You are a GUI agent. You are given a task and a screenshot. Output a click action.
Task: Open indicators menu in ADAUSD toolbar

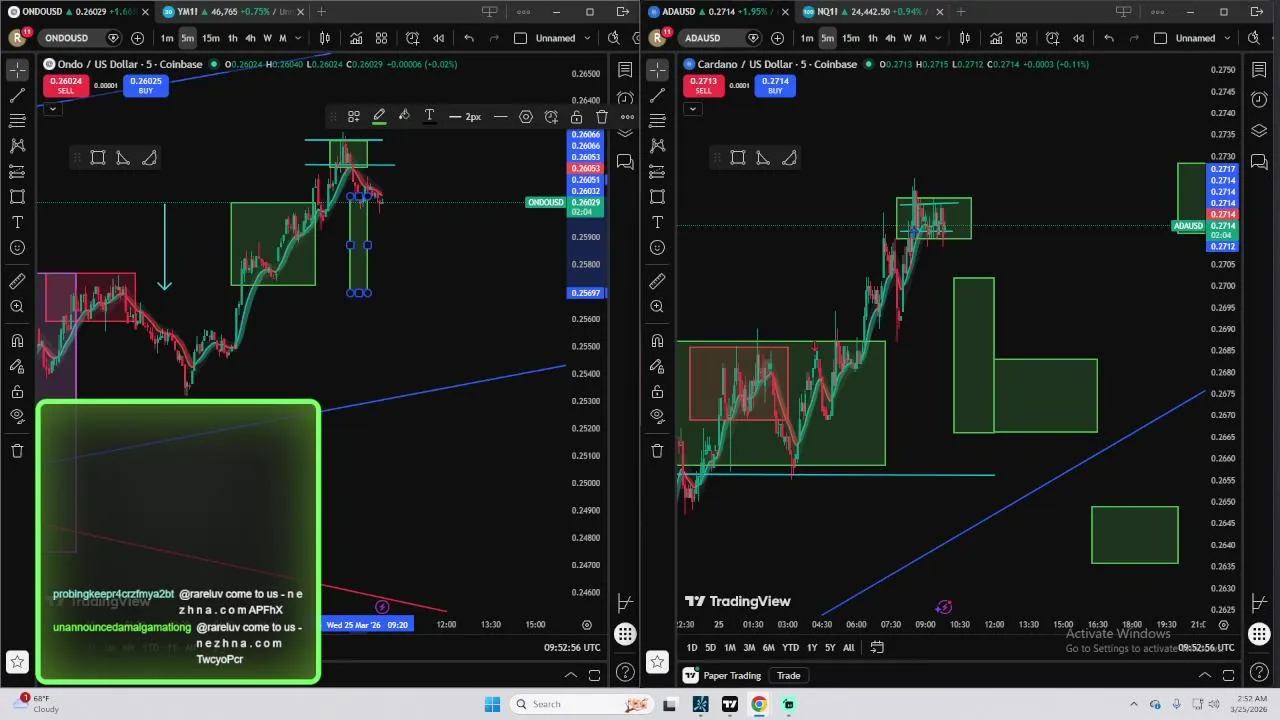pos(996,38)
